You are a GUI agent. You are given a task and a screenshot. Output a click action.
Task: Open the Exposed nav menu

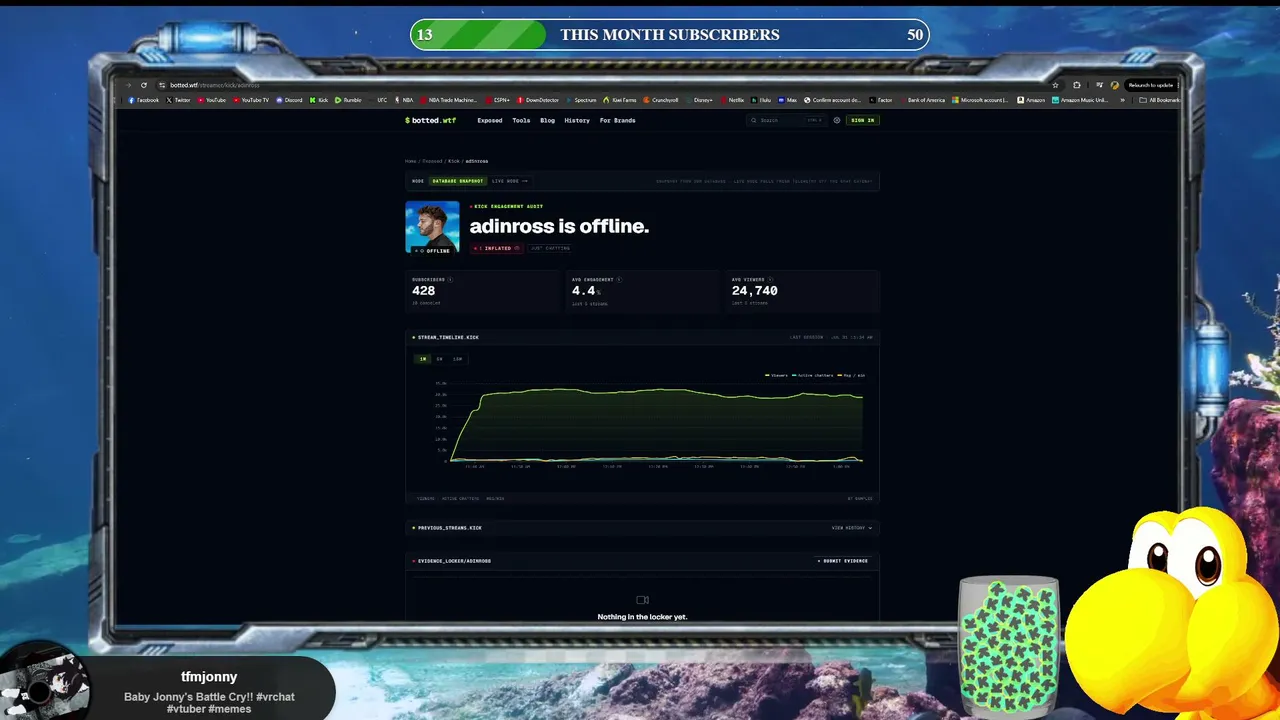(x=489, y=120)
